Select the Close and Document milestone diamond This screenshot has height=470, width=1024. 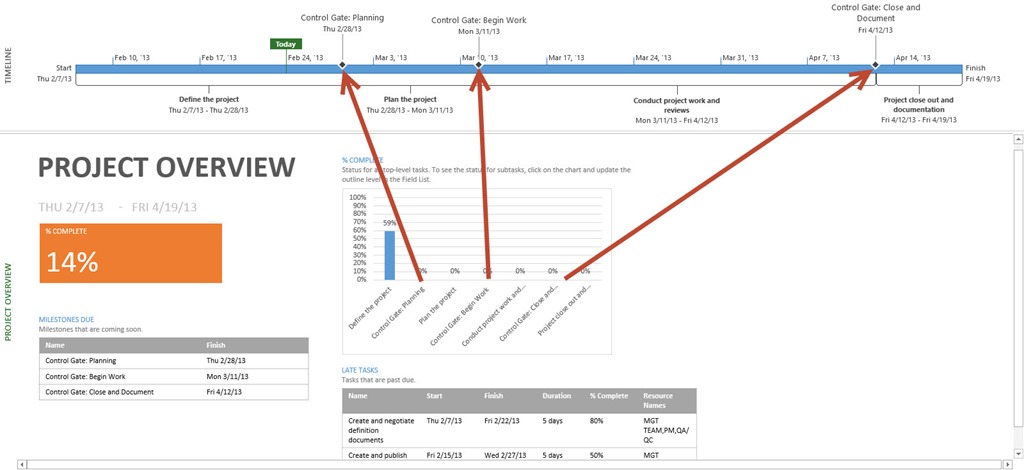point(875,66)
